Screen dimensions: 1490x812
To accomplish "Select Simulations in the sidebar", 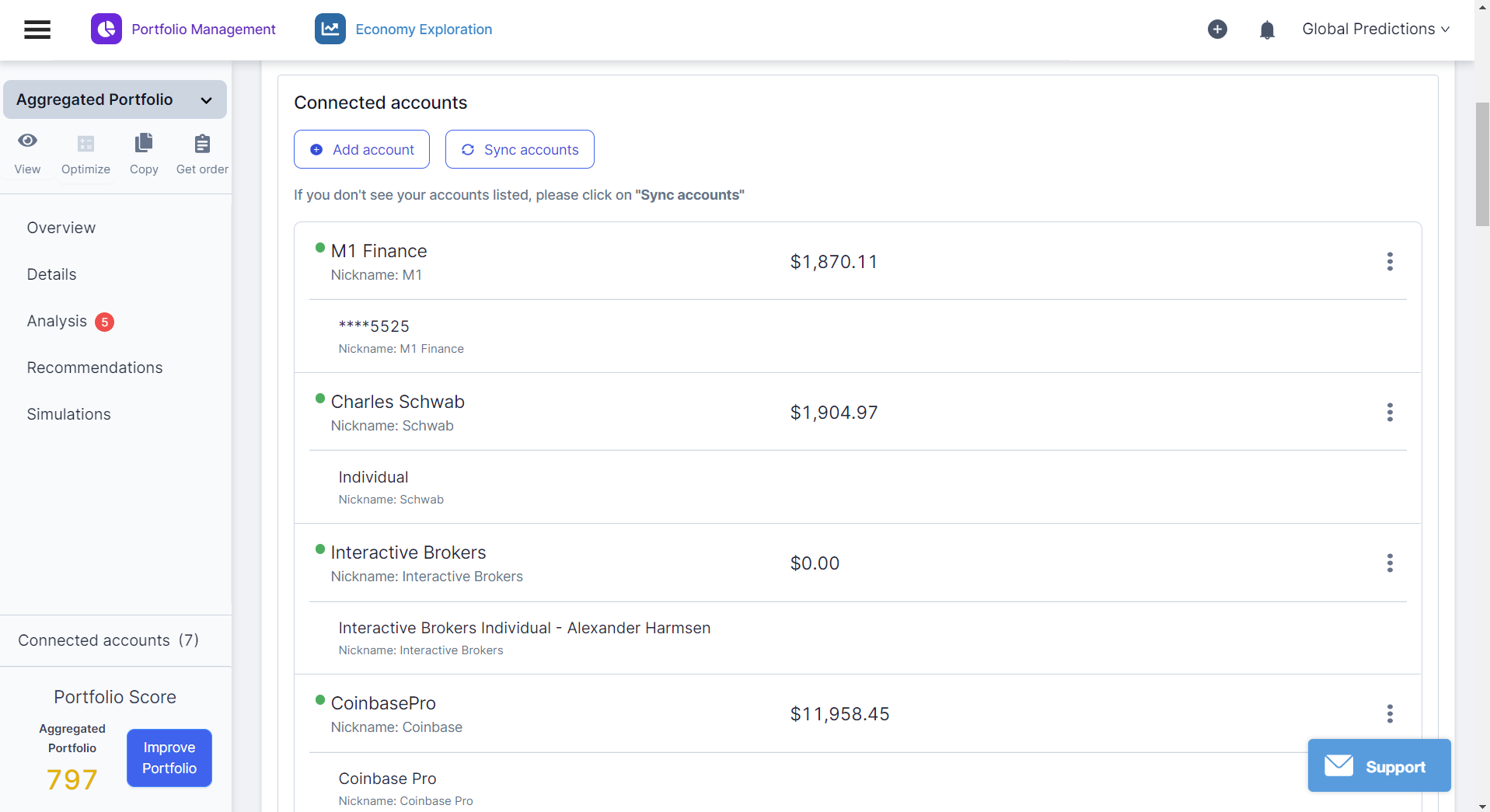I will (69, 414).
